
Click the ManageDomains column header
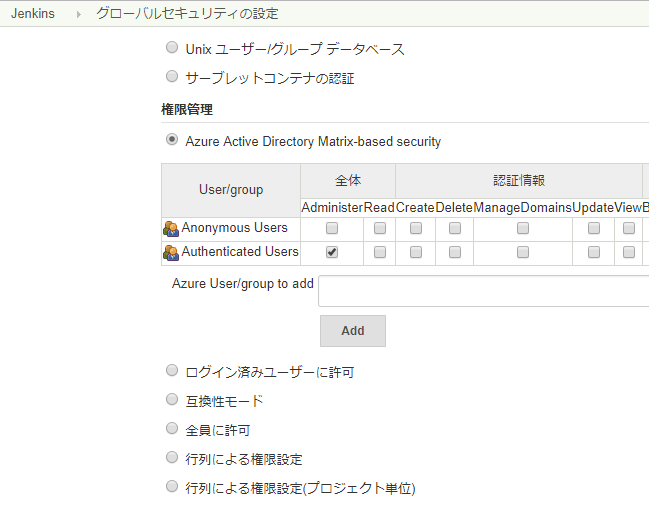(x=522, y=207)
